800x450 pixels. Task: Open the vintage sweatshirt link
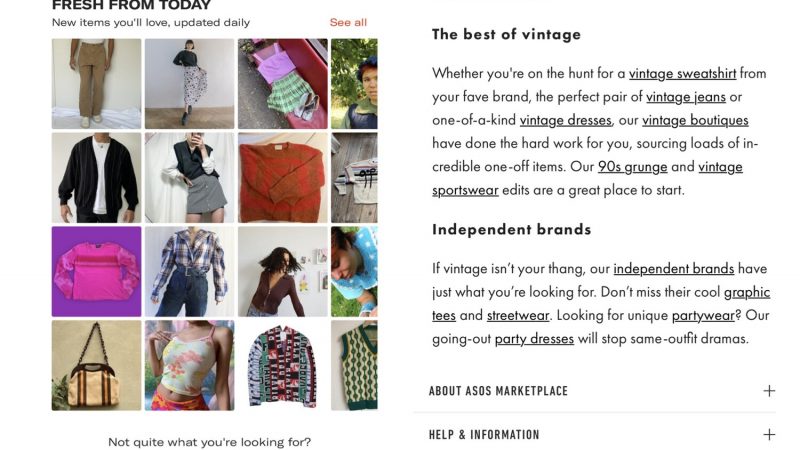[x=683, y=73]
